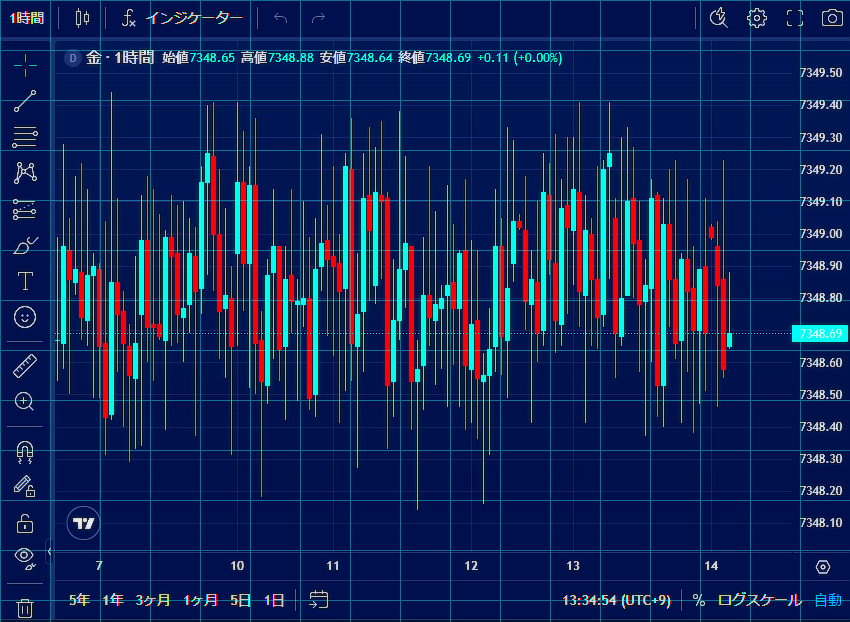Change the candlestick chart style
The height and width of the screenshot is (622, 850).
[x=82, y=18]
